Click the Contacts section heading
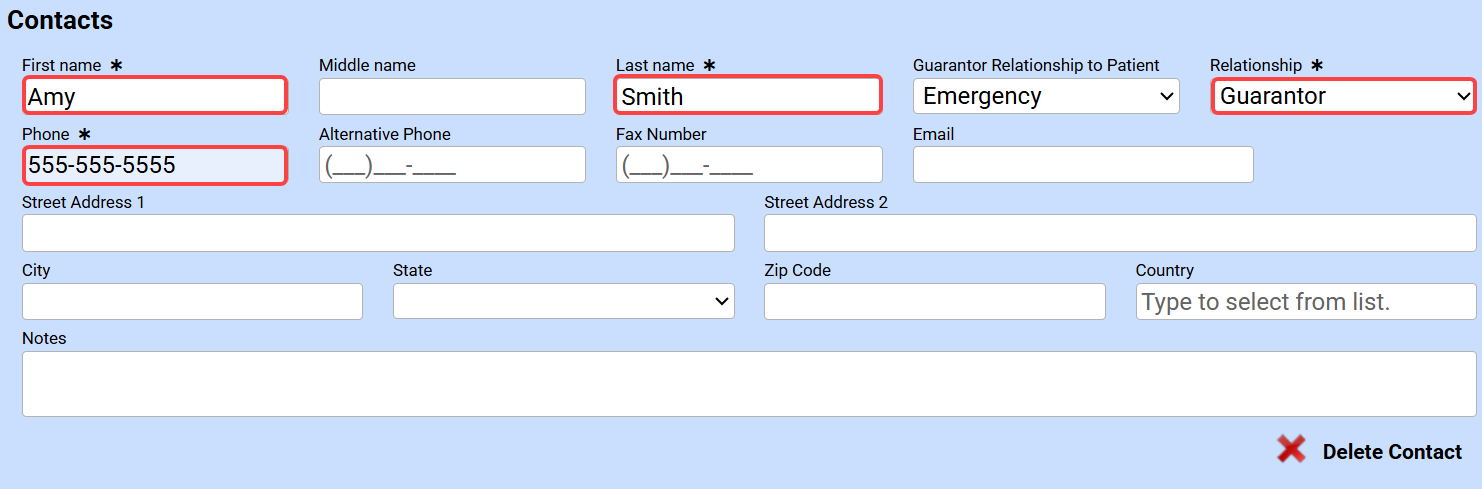 pos(60,20)
